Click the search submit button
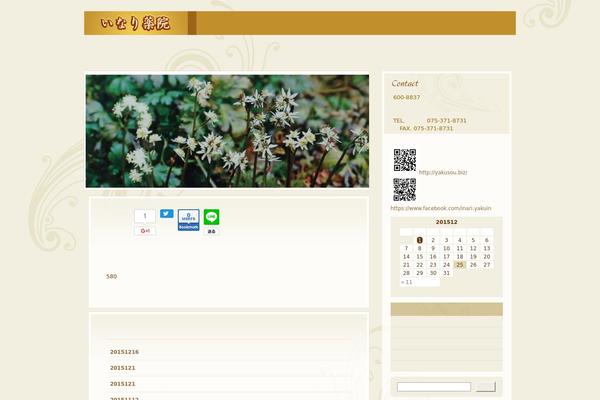The width and height of the screenshot is (600, 400). pyautogui.click(x=486, y=387)
